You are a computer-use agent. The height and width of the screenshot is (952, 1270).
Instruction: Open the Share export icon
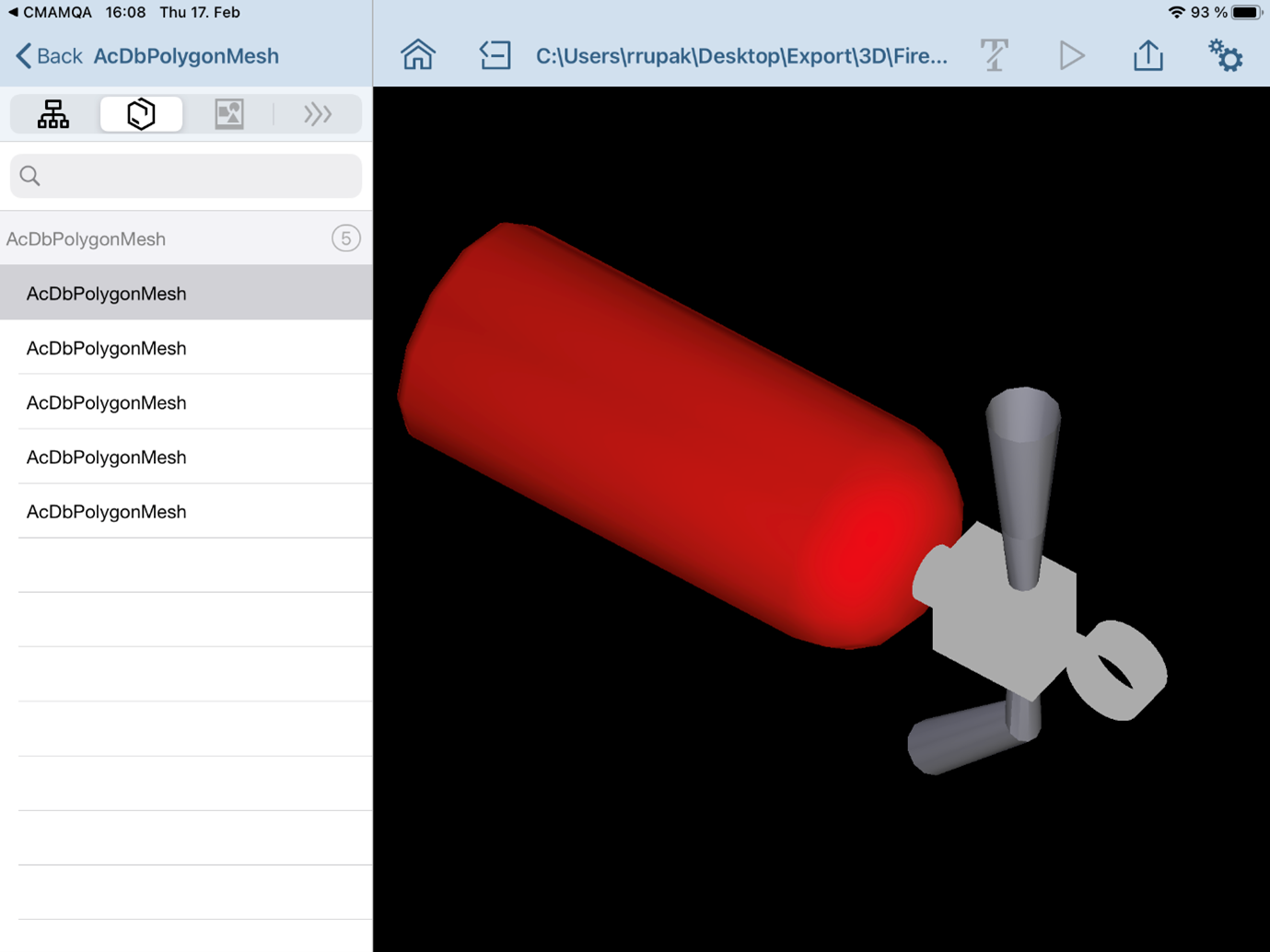1148,55
